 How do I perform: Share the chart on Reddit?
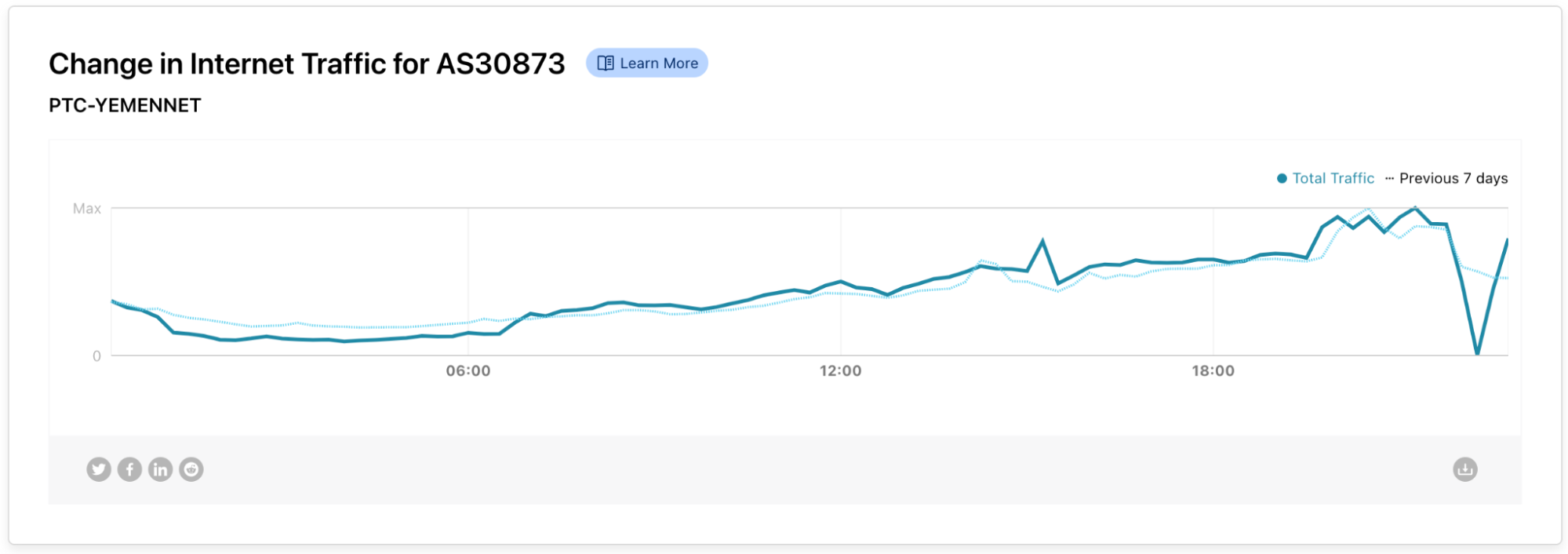click(191, 469)
